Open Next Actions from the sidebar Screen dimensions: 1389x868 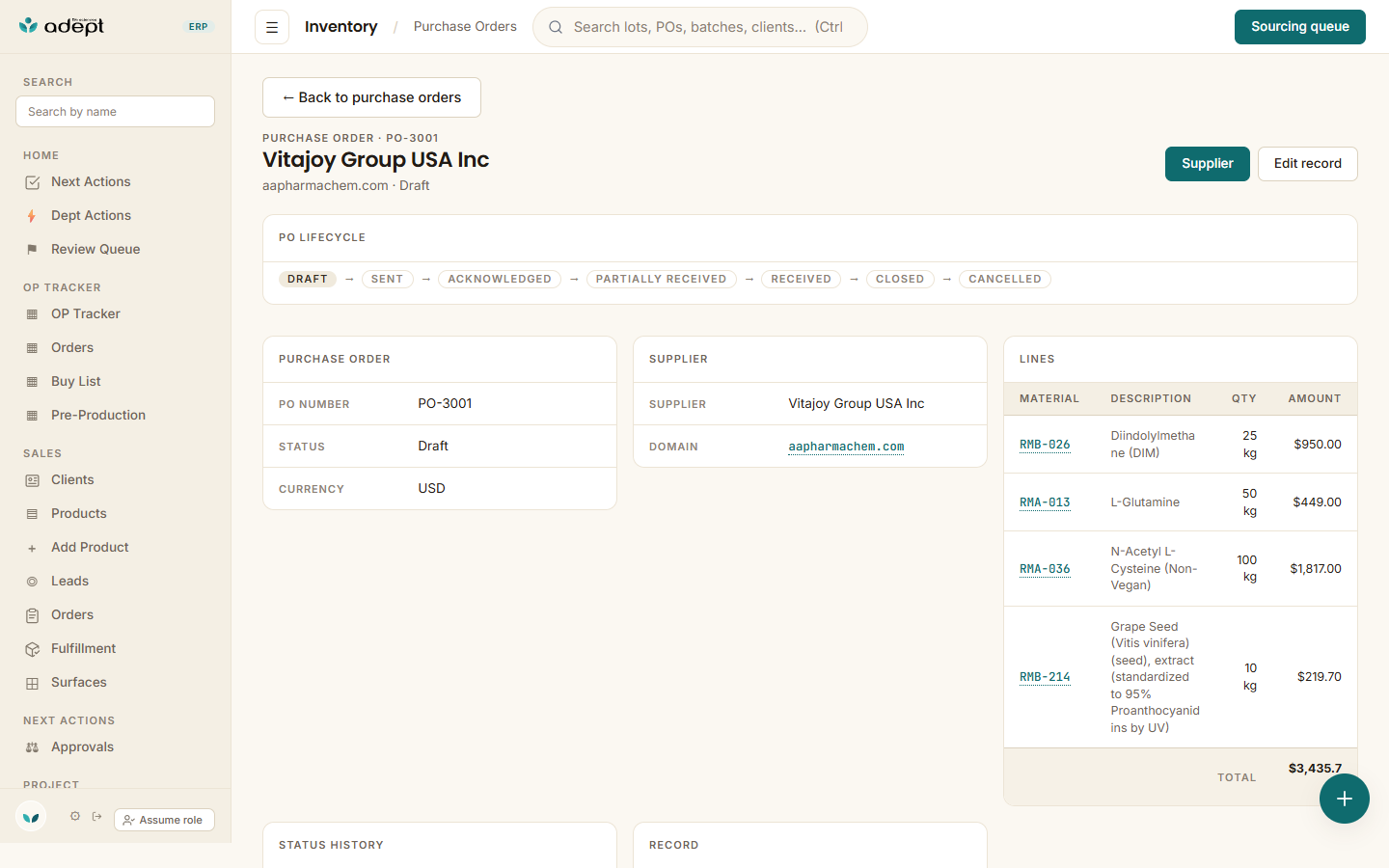pyautogui.click(x=116, y=181)
